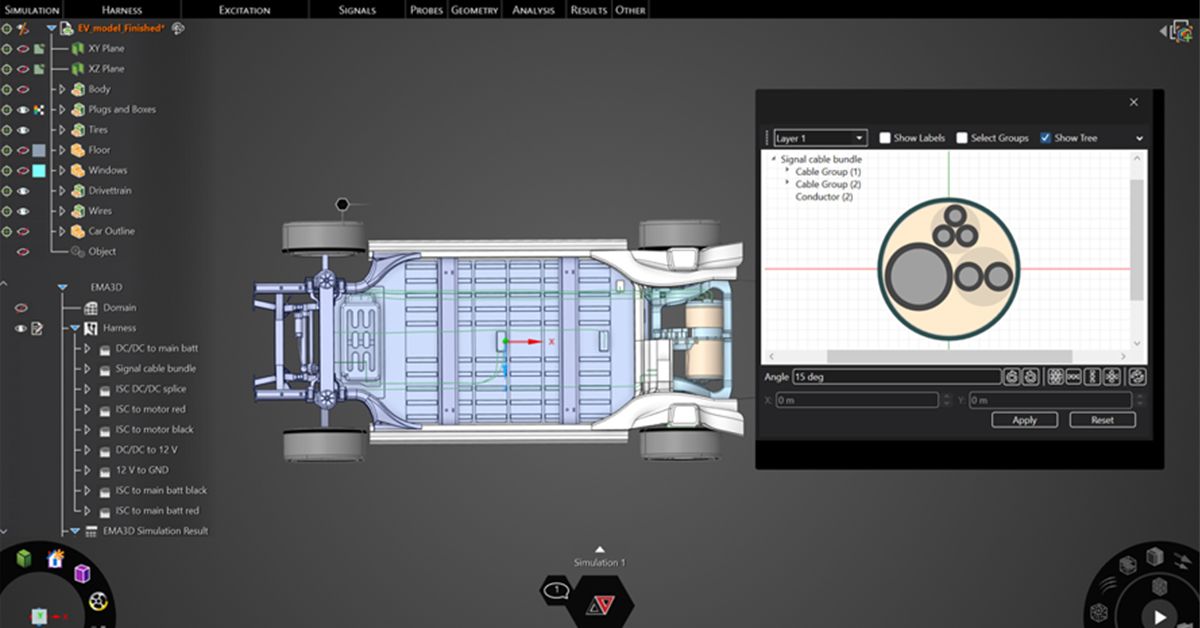Open the message bubble hexagon showing 1
1200x628 pixels.
pyautogui.click(x=556, y=591)
